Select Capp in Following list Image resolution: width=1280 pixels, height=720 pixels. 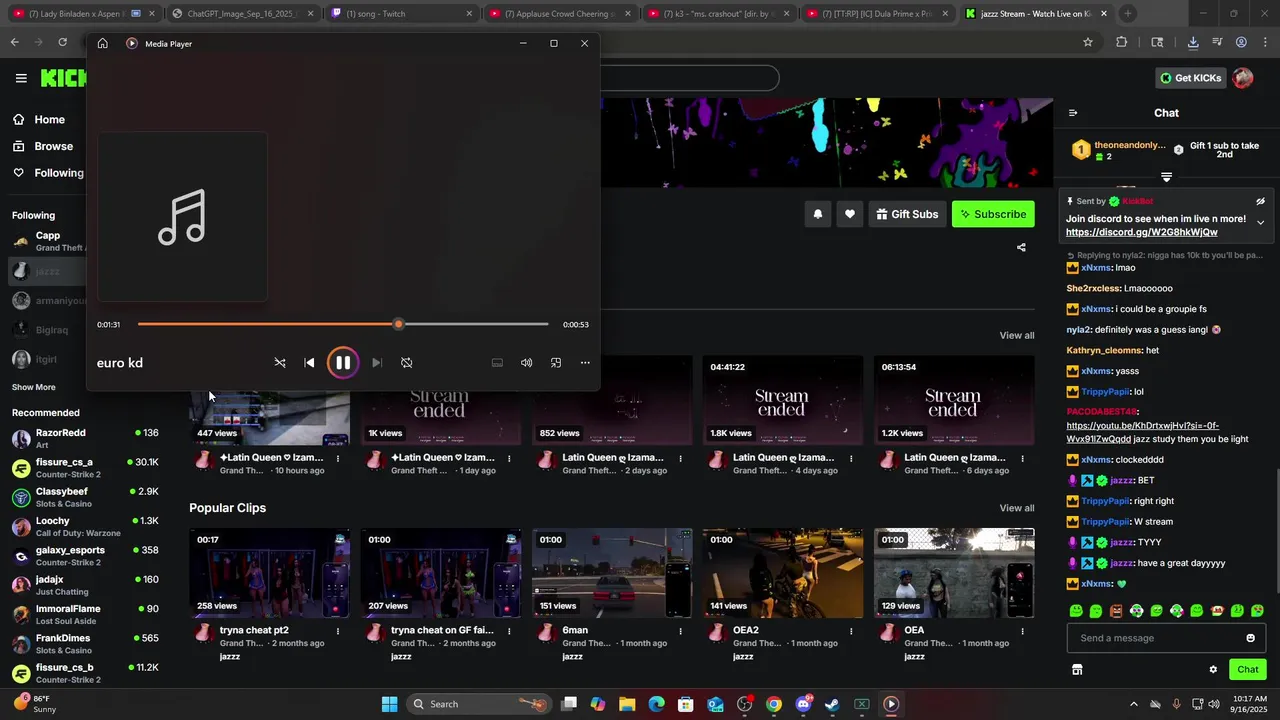point(48,241)
